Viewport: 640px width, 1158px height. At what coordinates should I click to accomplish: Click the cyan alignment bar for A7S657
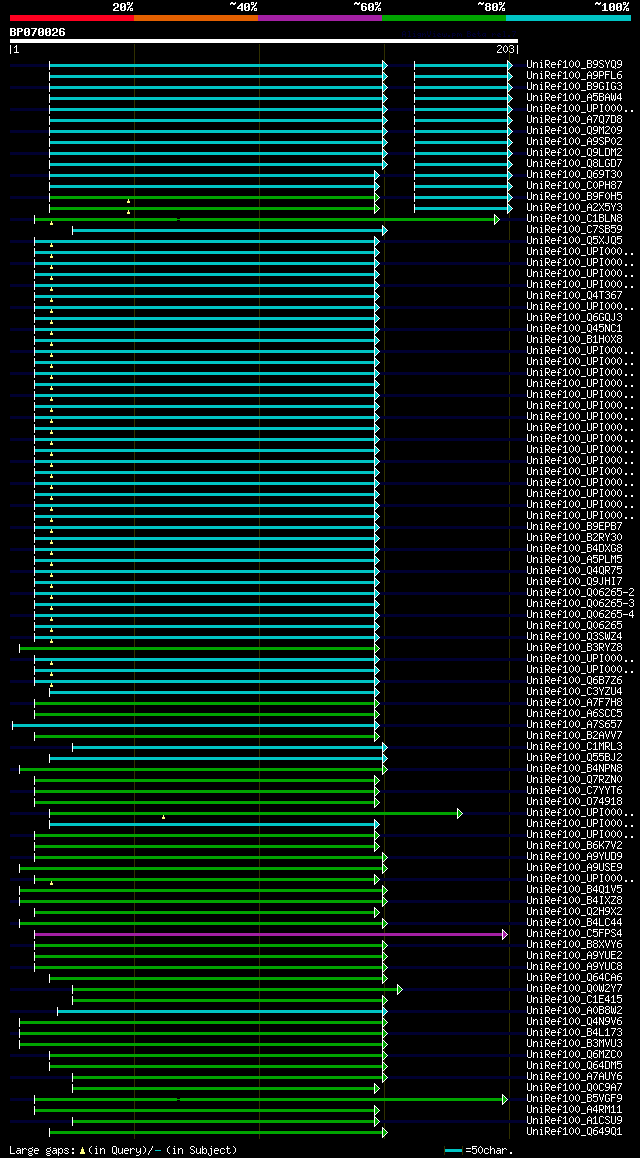click(196, 725)
